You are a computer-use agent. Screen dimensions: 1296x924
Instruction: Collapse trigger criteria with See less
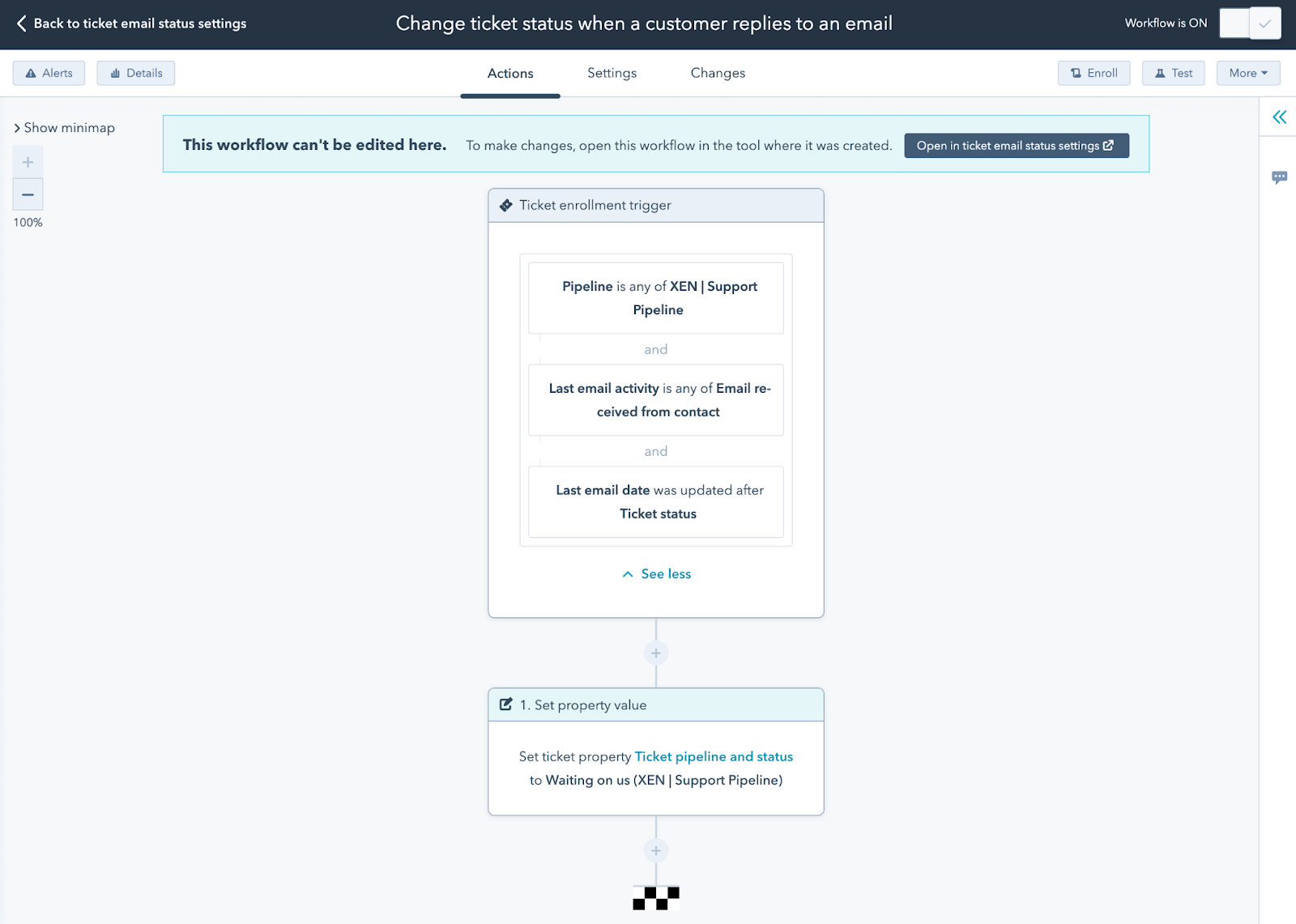pyautogui.click(x=657, y=574)
